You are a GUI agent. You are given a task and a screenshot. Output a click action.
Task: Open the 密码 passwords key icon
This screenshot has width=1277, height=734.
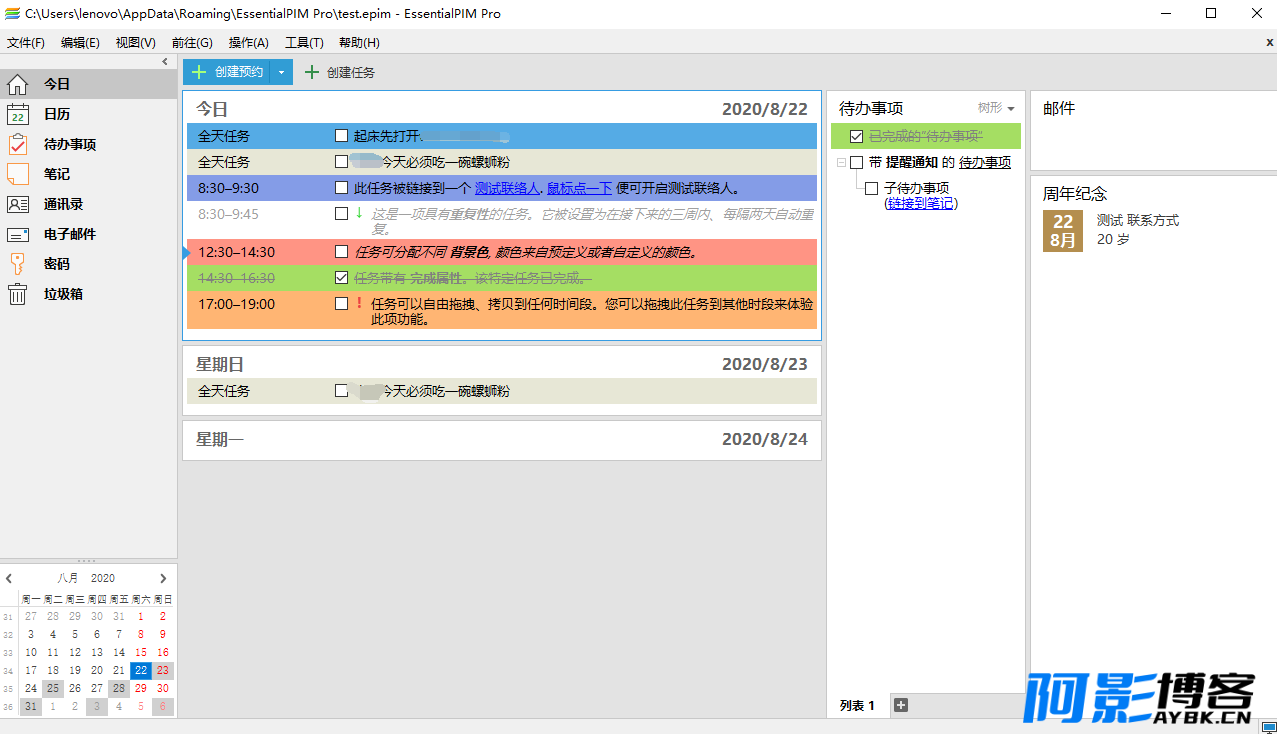[18, 264]
